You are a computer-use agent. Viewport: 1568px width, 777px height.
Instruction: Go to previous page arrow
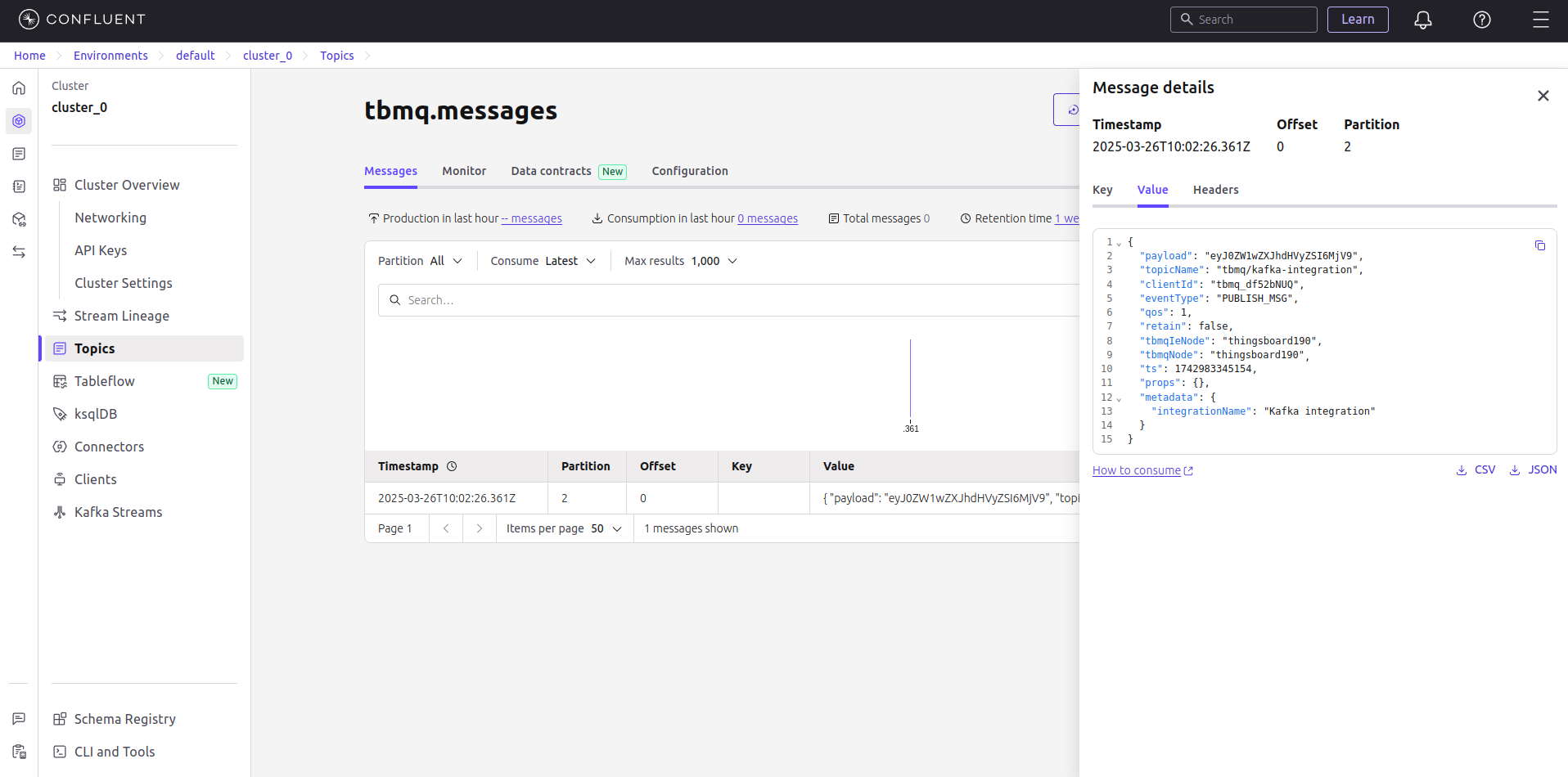point(446,528)
